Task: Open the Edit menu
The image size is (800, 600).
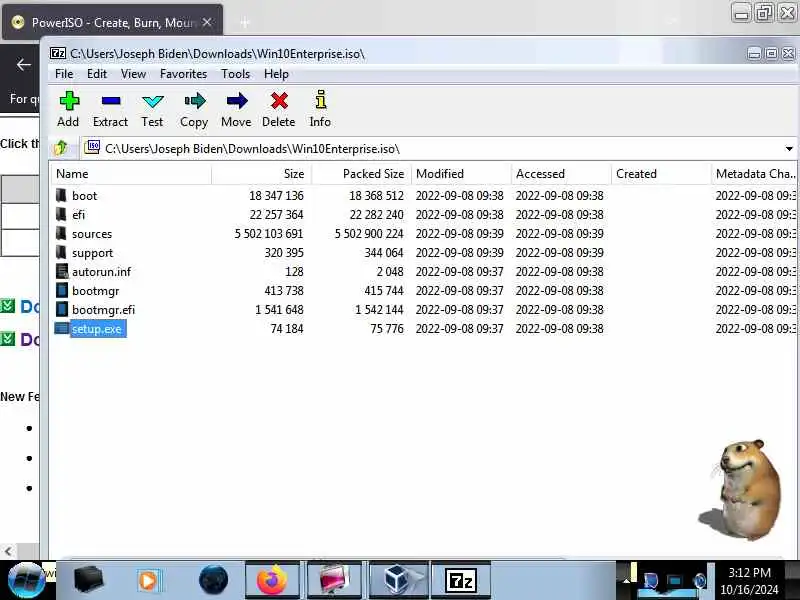Action: click(x=97, y=74)
